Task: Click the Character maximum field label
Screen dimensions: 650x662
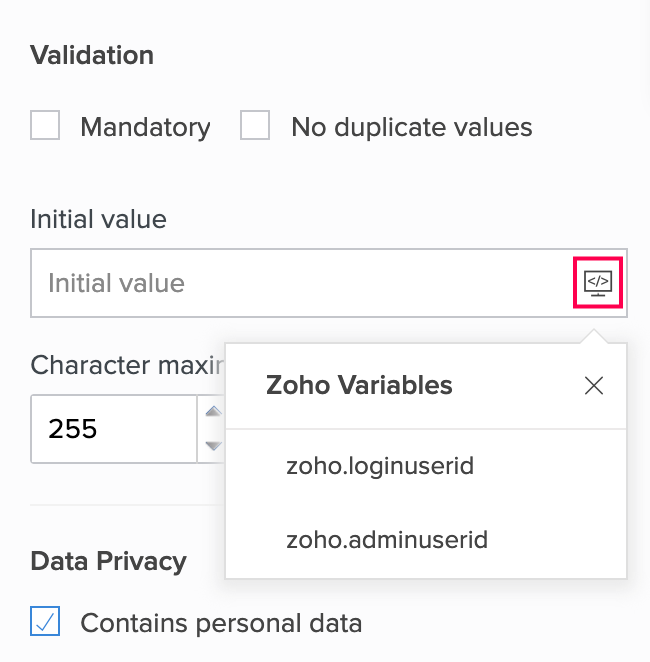Action: [x=126, y=365]
